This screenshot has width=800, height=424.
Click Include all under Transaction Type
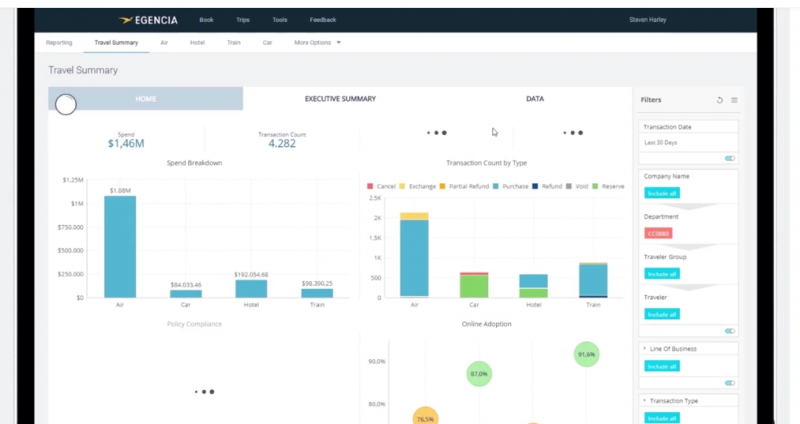(x=662, y=418)
